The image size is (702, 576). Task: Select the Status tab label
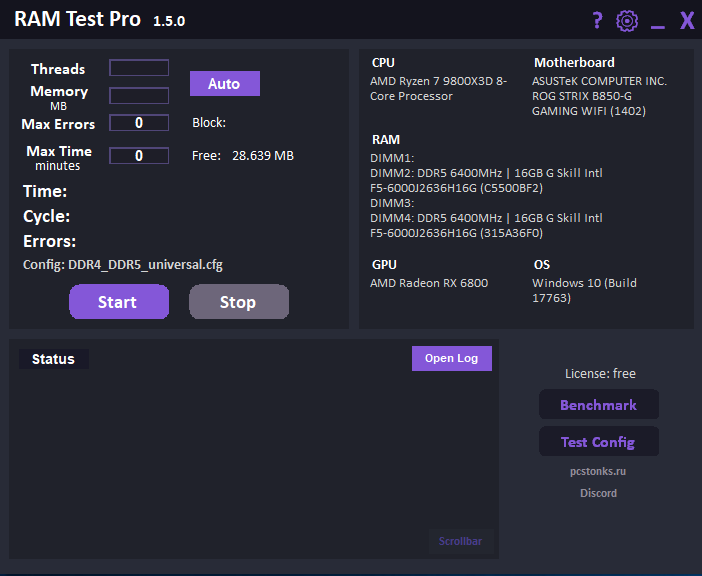tap(54, 359)
